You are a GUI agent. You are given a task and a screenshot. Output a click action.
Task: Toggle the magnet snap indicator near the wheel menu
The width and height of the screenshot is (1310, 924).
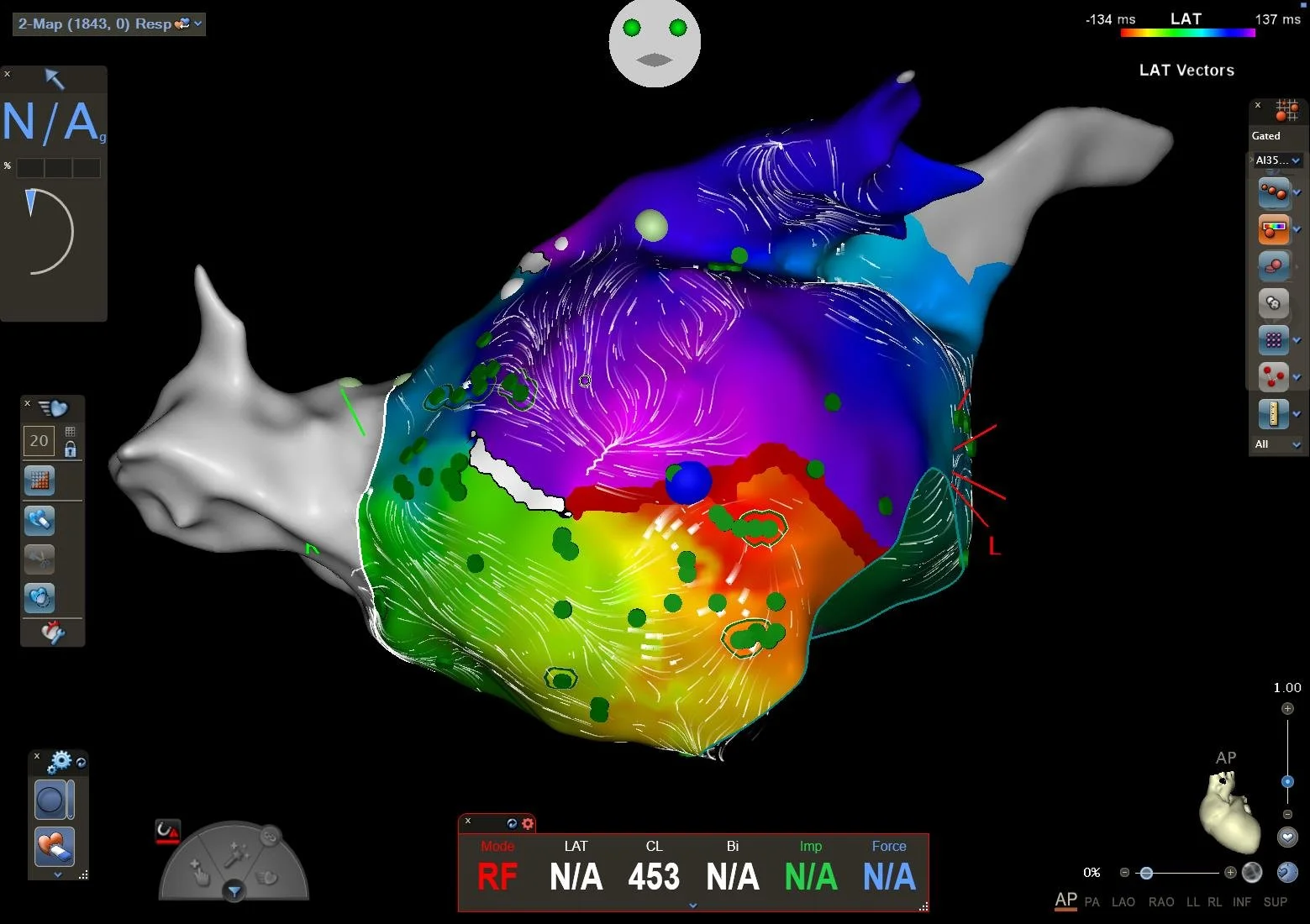(x=167, y=831)
